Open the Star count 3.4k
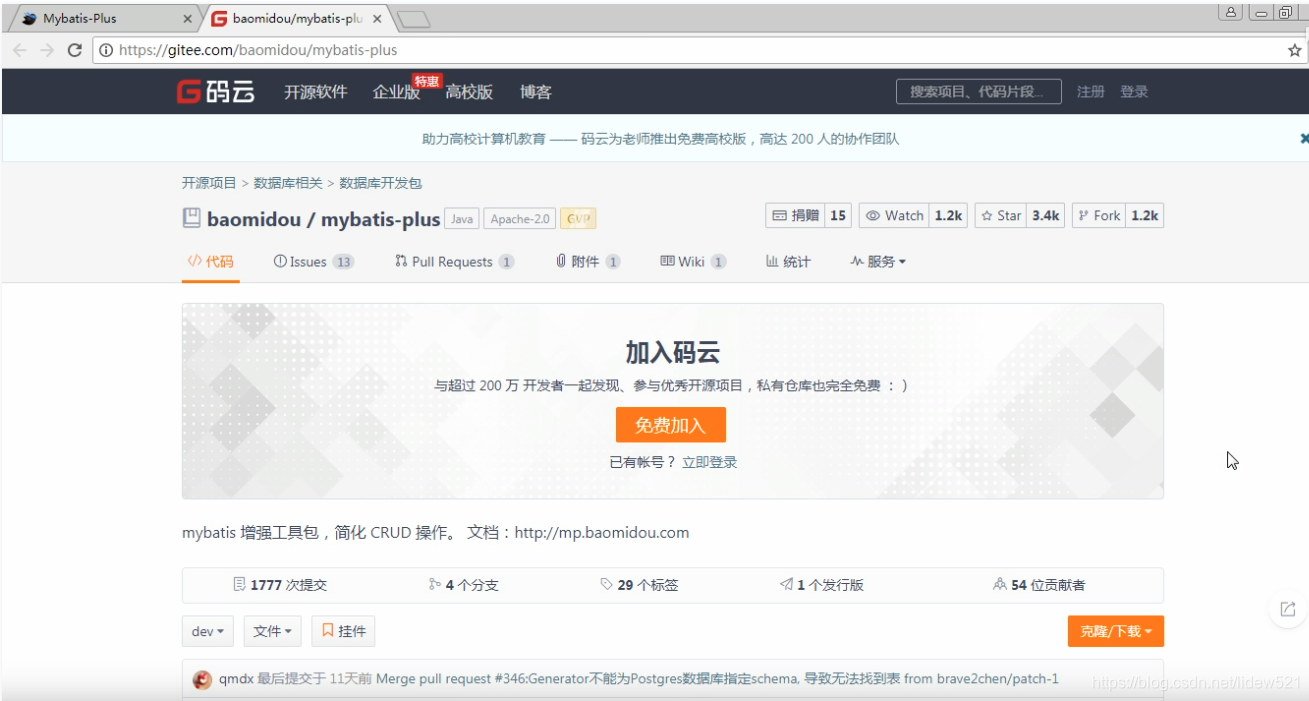This screenshot has height=701, width=1309. click(x=1046, y=215)
